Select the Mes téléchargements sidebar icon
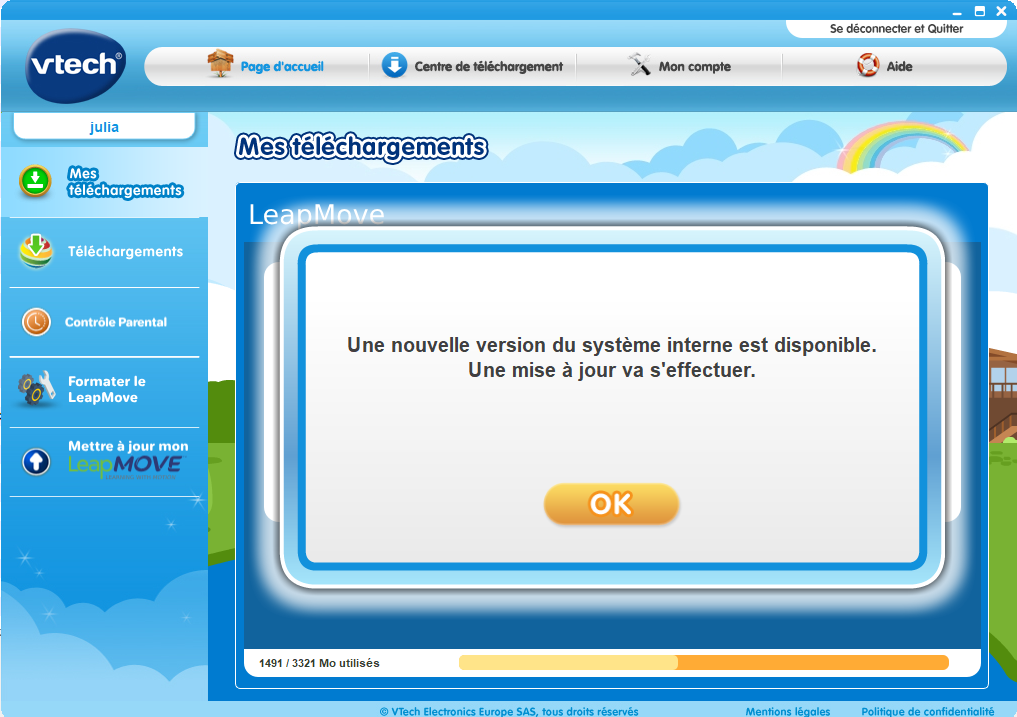This screenshot has height=717, width=1017. pyautogui.click(x=34, y=182)
